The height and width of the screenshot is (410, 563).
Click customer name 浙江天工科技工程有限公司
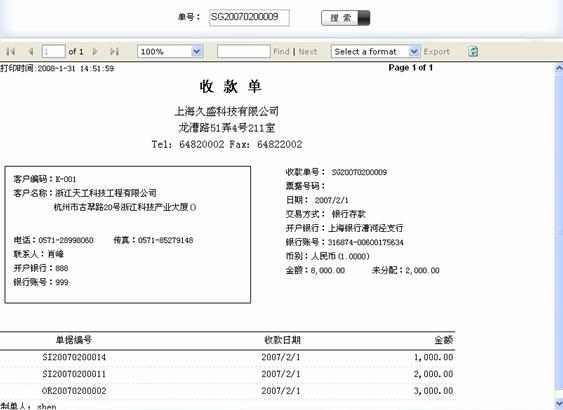[106, 193]
